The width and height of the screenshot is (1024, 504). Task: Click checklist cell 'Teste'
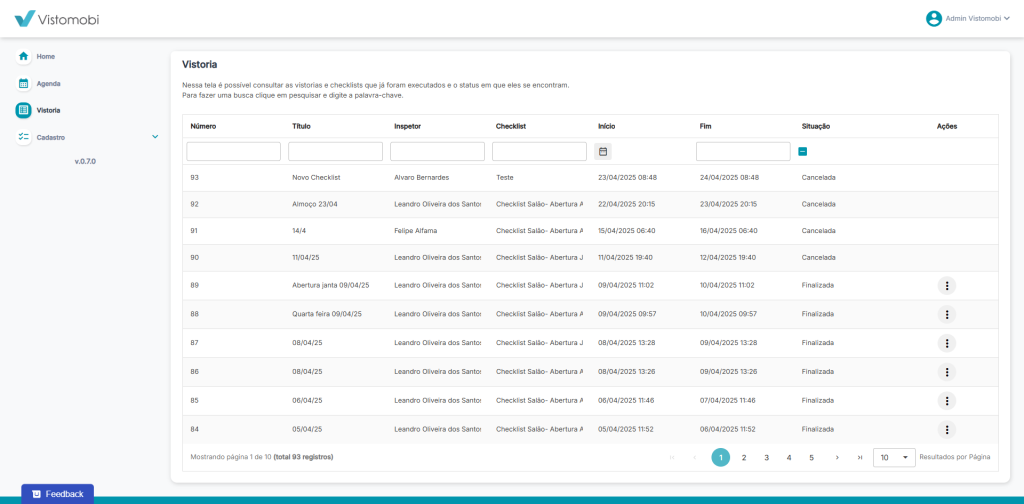505,177
